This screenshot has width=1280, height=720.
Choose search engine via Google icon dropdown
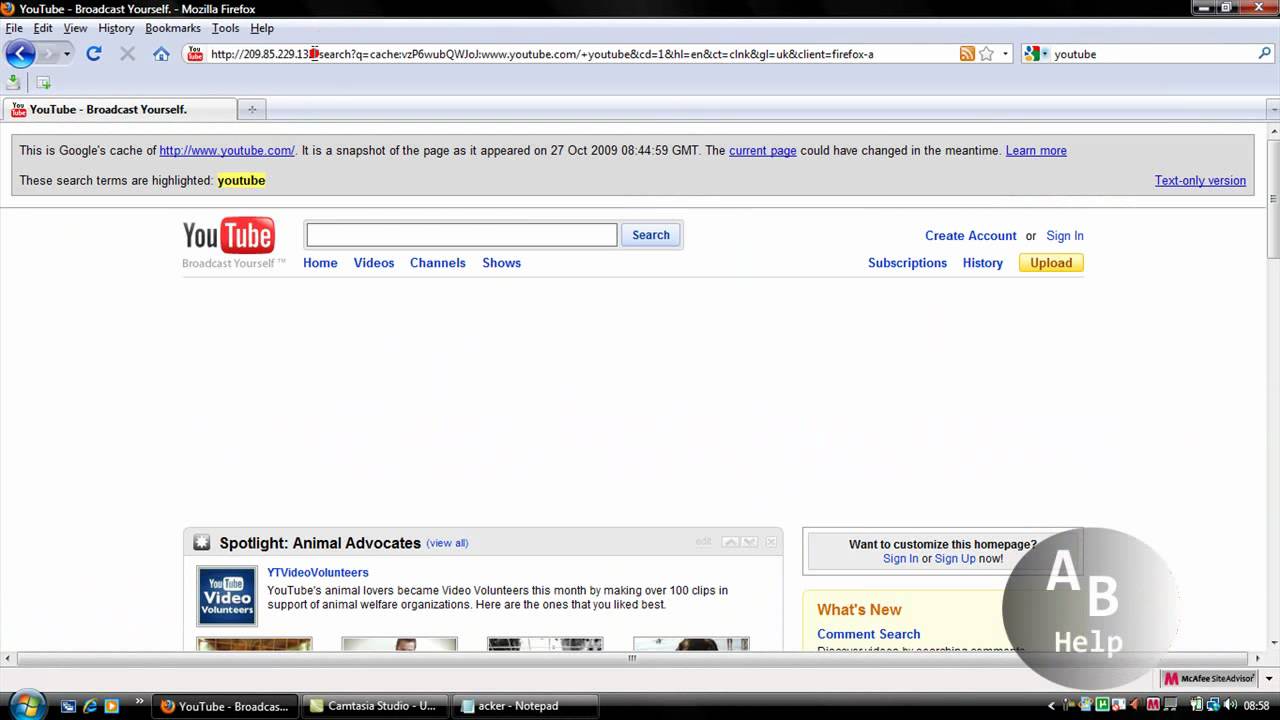click(1036, 54)
